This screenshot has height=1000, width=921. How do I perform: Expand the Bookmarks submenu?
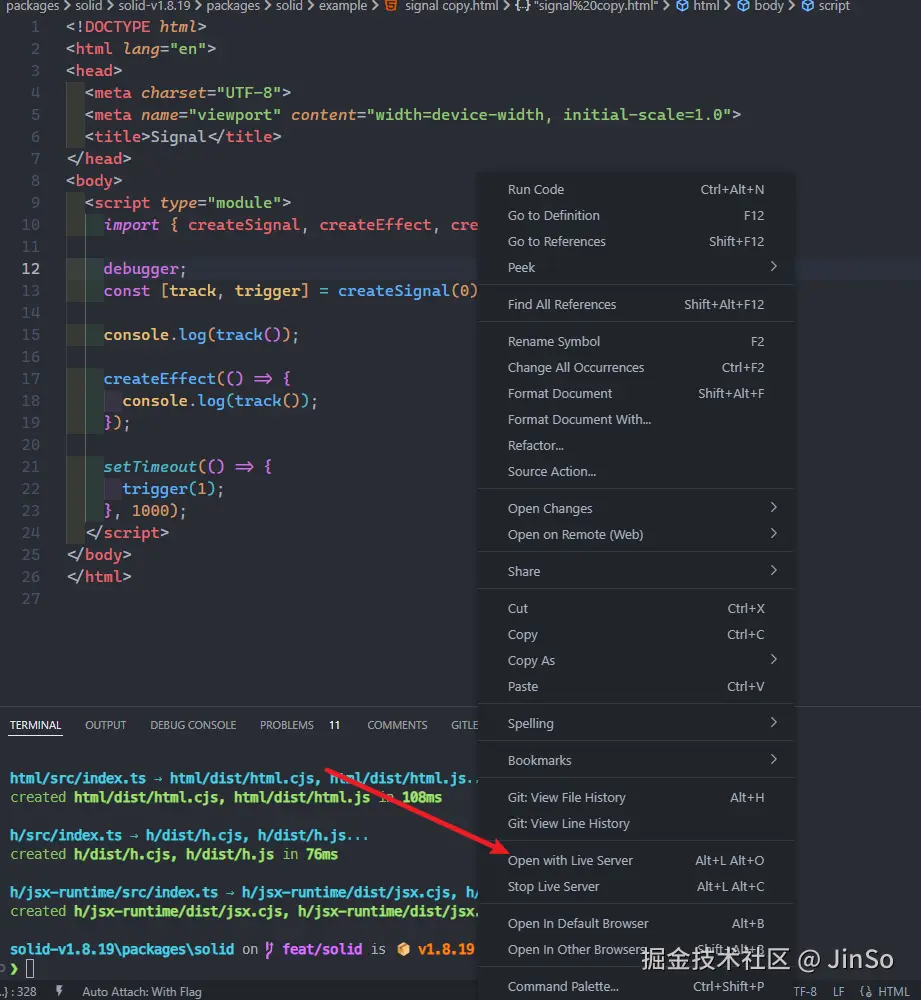[636, 760]
